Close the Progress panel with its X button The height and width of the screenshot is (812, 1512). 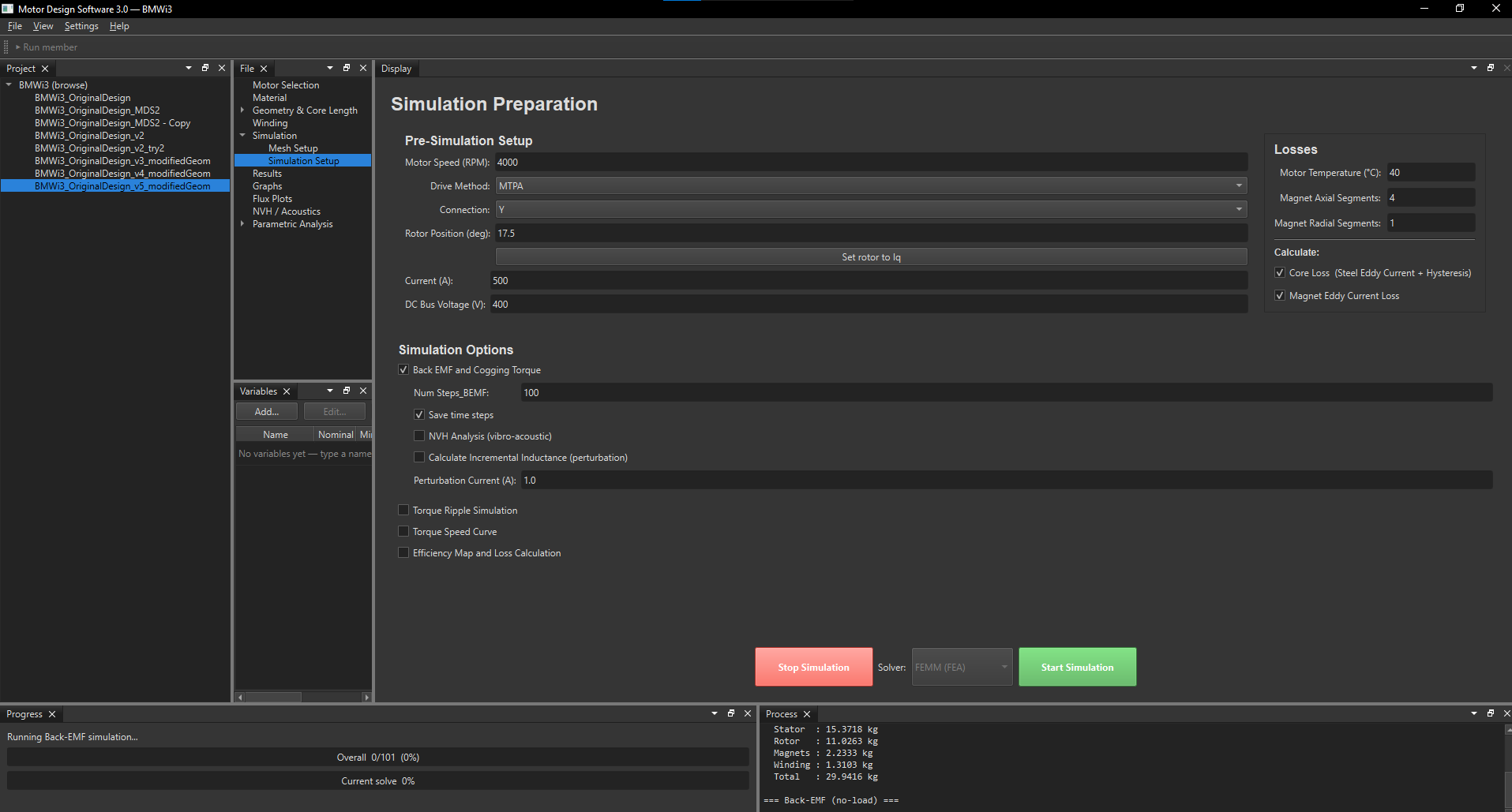pyautogui.click(x=748, y=713)
